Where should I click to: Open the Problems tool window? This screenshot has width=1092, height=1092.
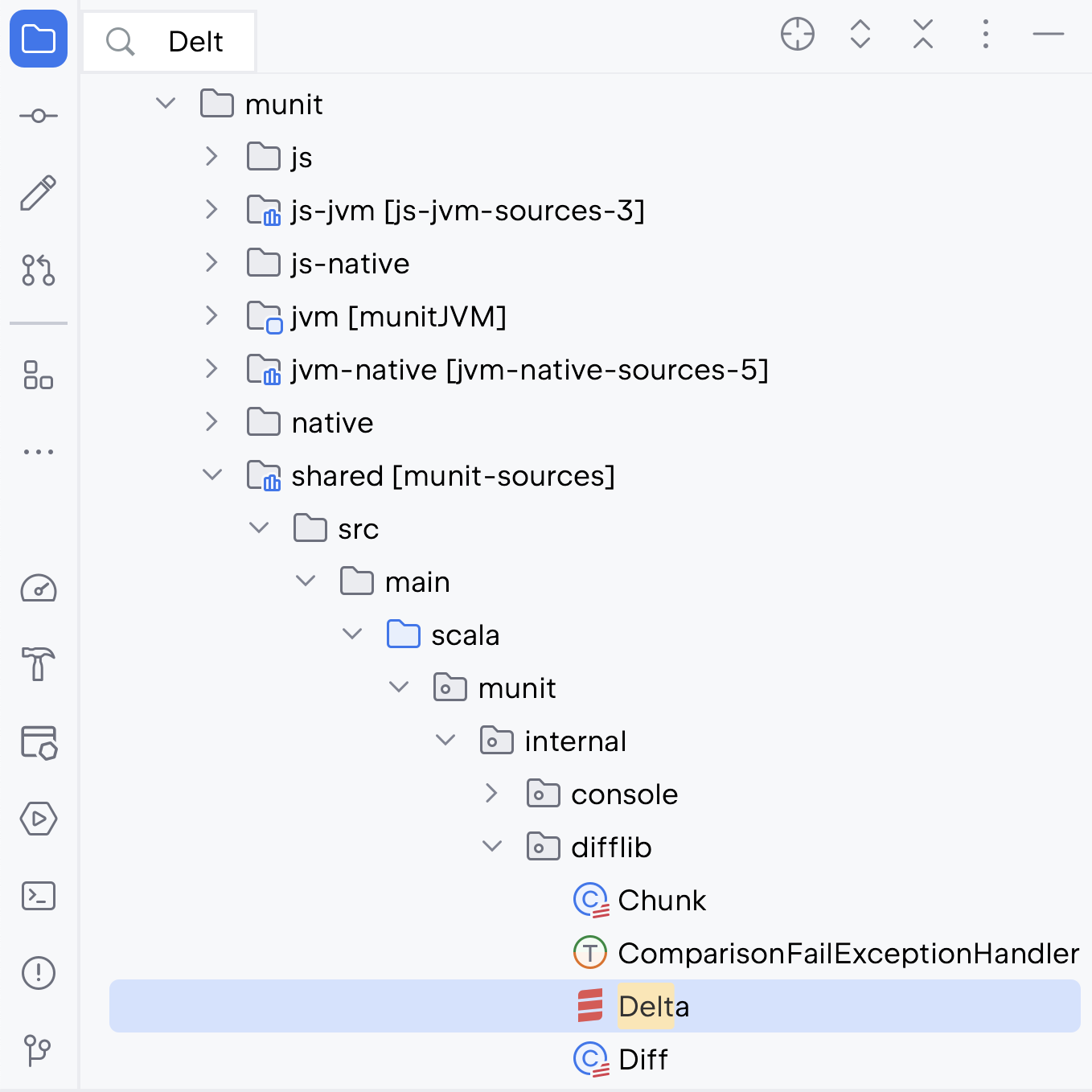click(x=39, y=973)
